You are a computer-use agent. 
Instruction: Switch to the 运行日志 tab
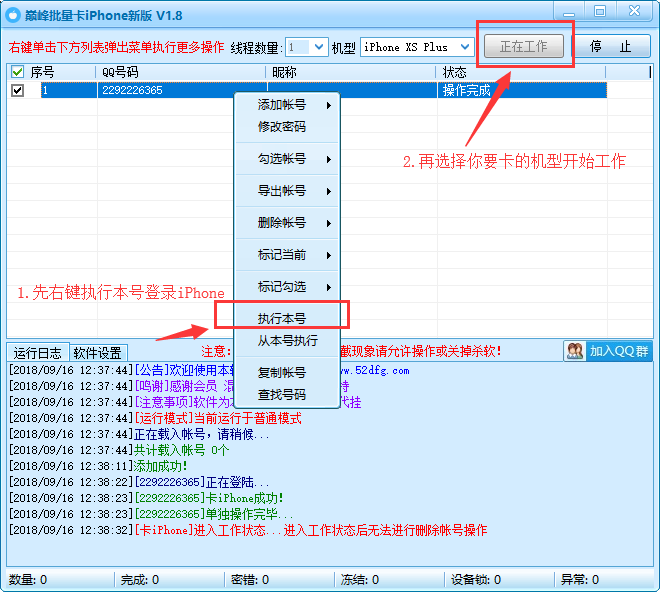tap(38, 353)
